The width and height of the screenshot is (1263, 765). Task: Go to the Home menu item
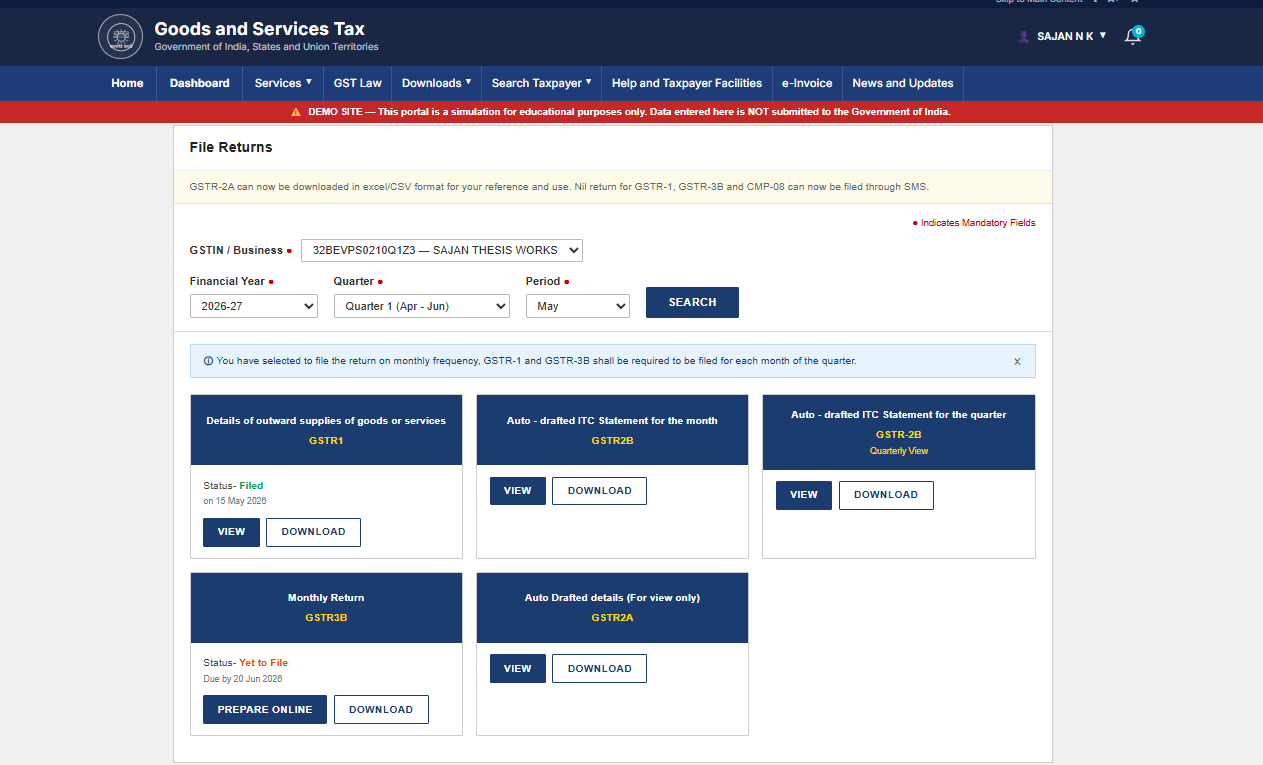tap(127, 83)
